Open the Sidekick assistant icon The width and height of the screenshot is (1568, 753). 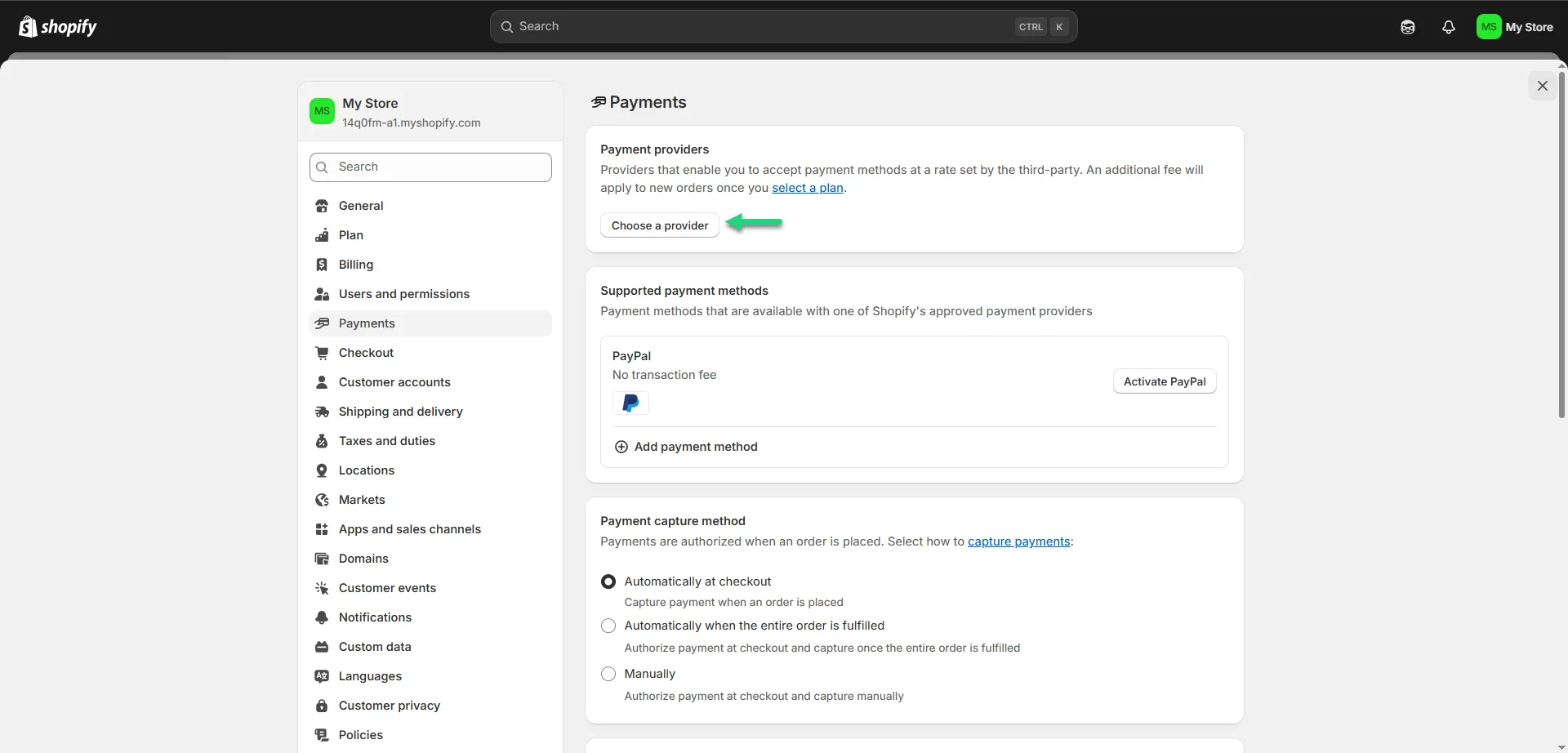(1407, 27)
